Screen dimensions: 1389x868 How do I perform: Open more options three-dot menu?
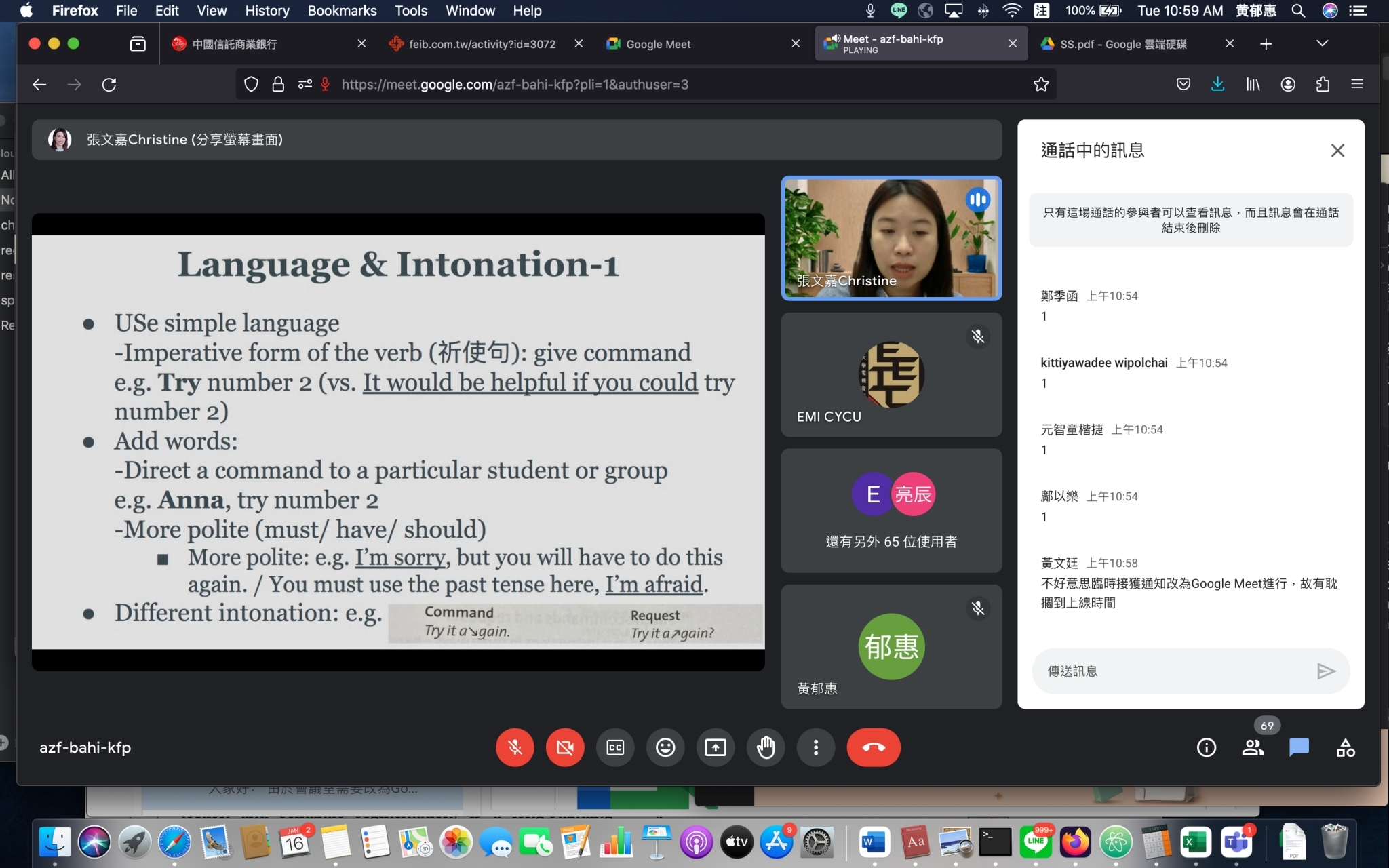pos(816,747)
